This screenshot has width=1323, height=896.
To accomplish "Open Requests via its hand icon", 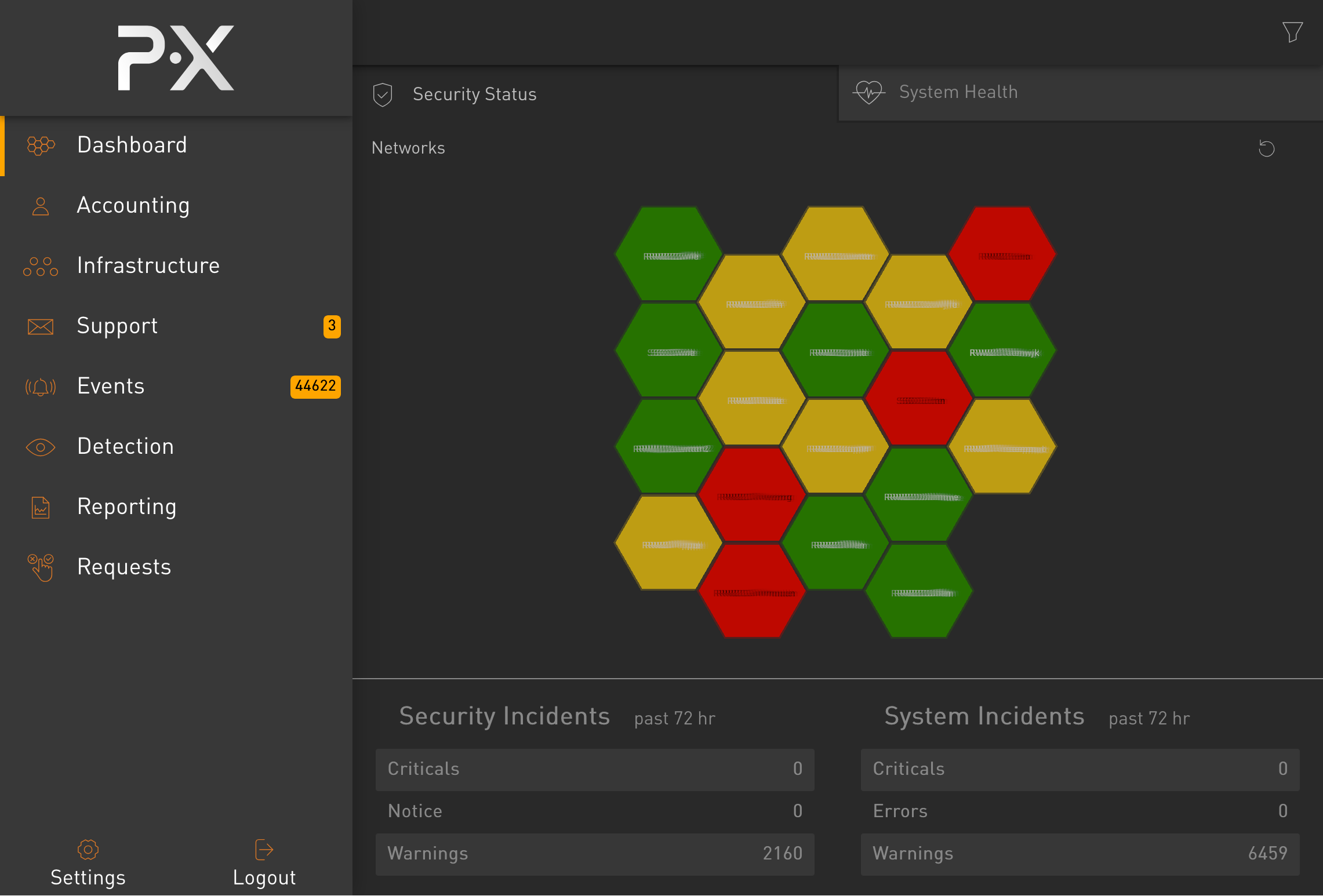I will click(41, 567).
